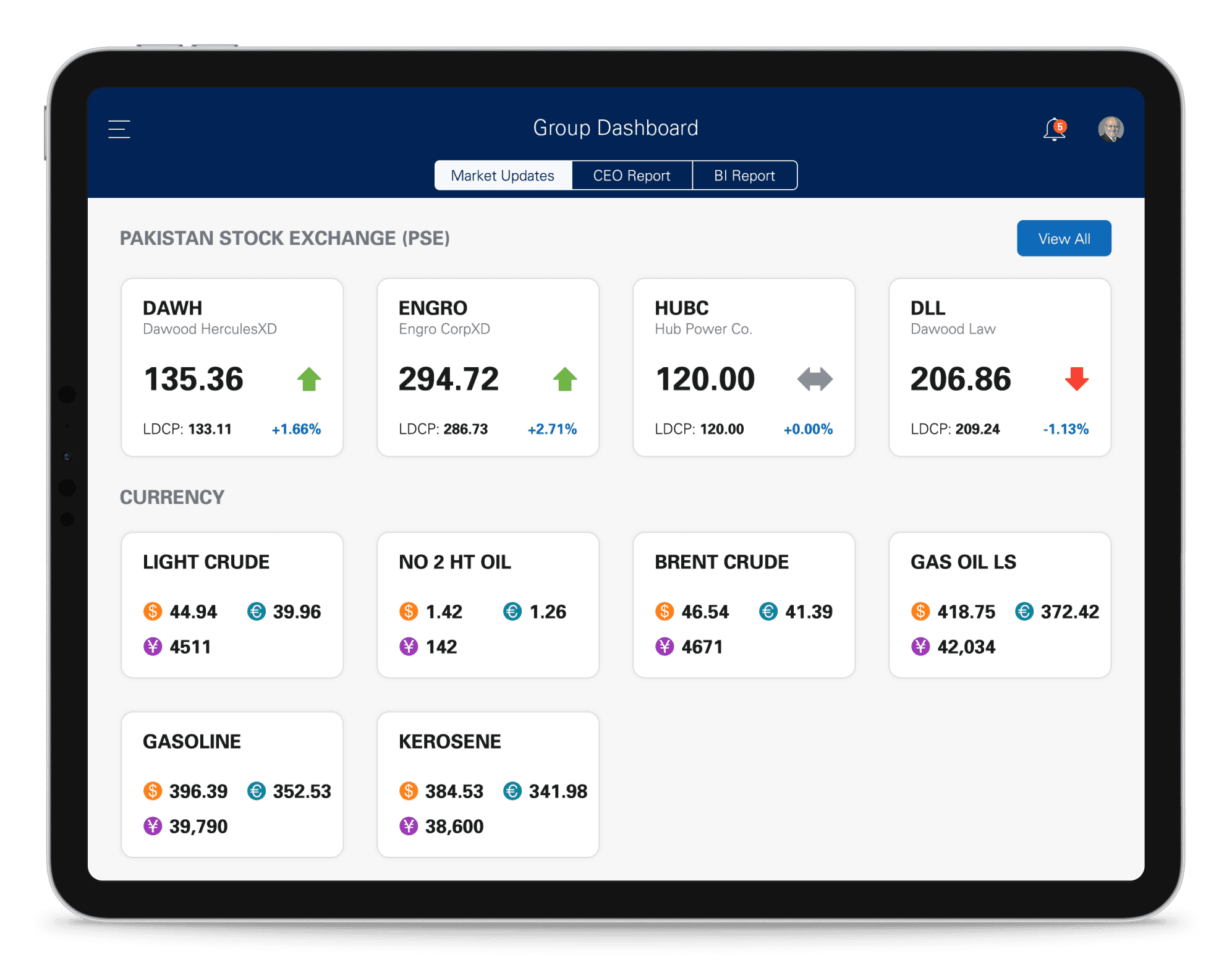Open the user profile avatar

click(1110, 129)
